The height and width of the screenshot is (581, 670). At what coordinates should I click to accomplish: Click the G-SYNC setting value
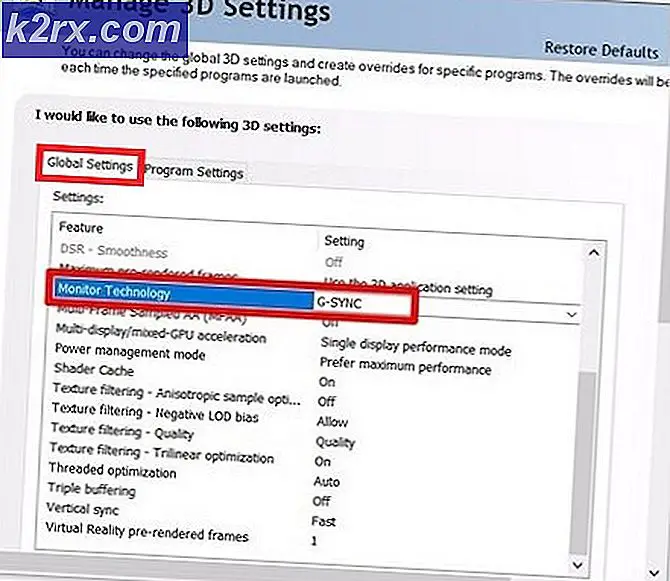coord(339,303)
